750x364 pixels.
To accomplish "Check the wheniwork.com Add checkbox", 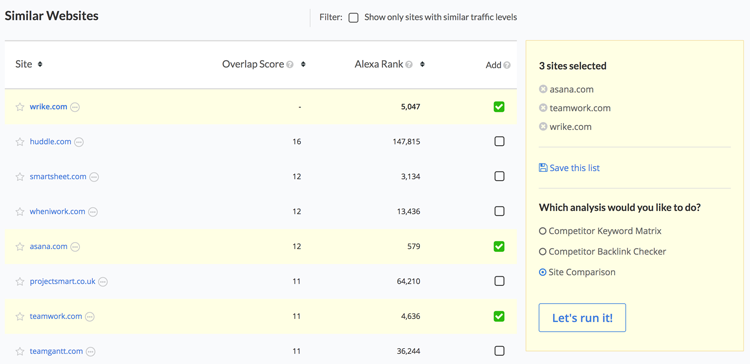I will coord(499,211).
